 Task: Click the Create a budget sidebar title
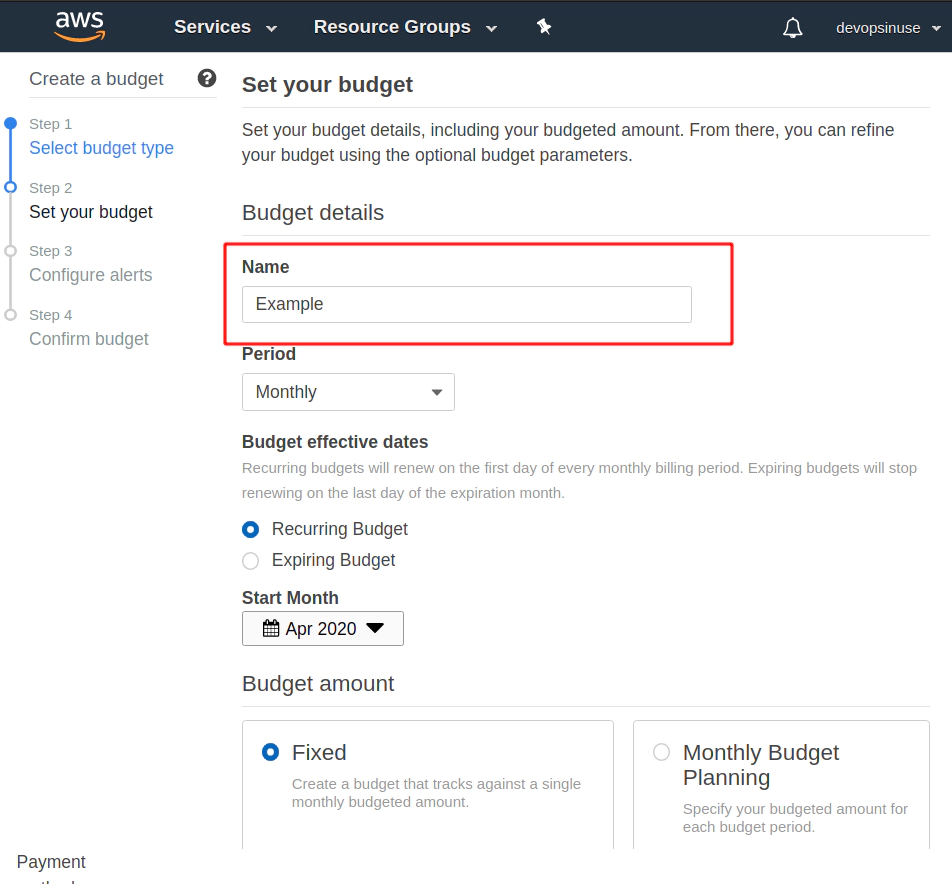click(96, 79)
